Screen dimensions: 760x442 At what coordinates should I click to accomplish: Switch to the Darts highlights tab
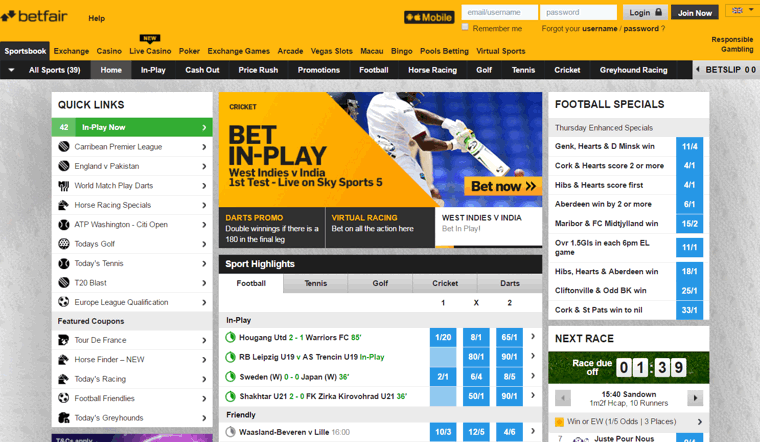click(x=510, y=284)
